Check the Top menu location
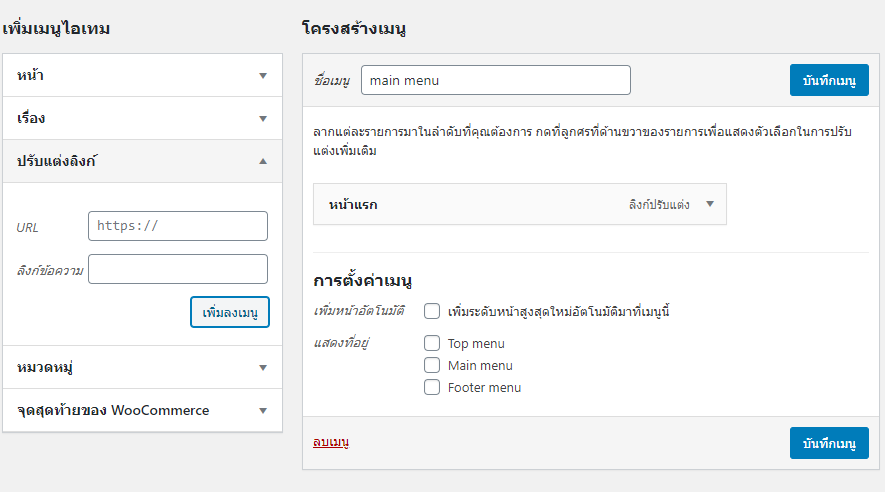Image resolution: width=885 pixels, height=492 pixels. 432,343
